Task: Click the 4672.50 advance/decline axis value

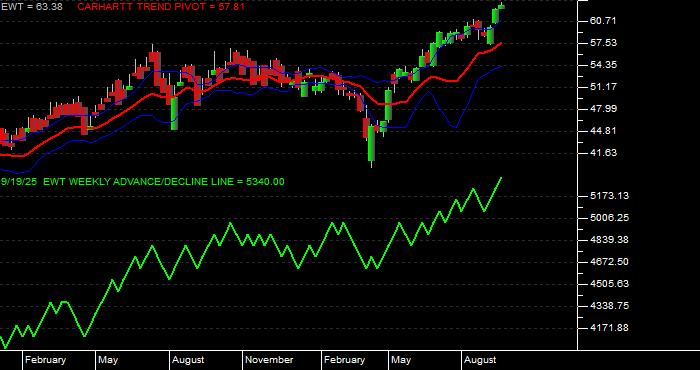Action: [609, 262]
